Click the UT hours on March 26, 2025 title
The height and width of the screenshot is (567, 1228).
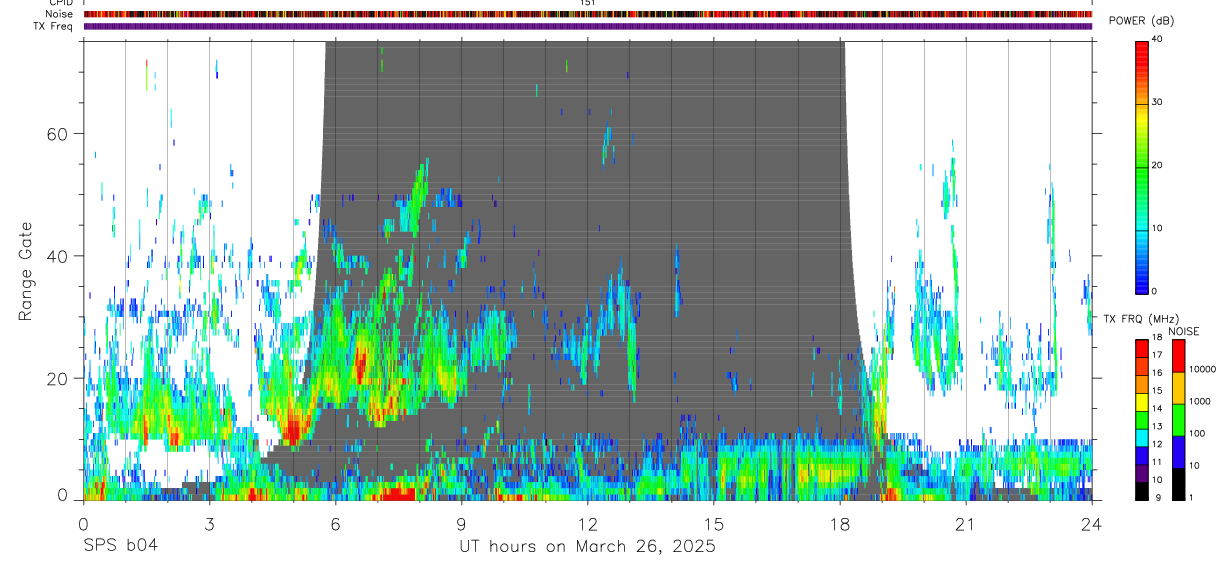(587, 547)
